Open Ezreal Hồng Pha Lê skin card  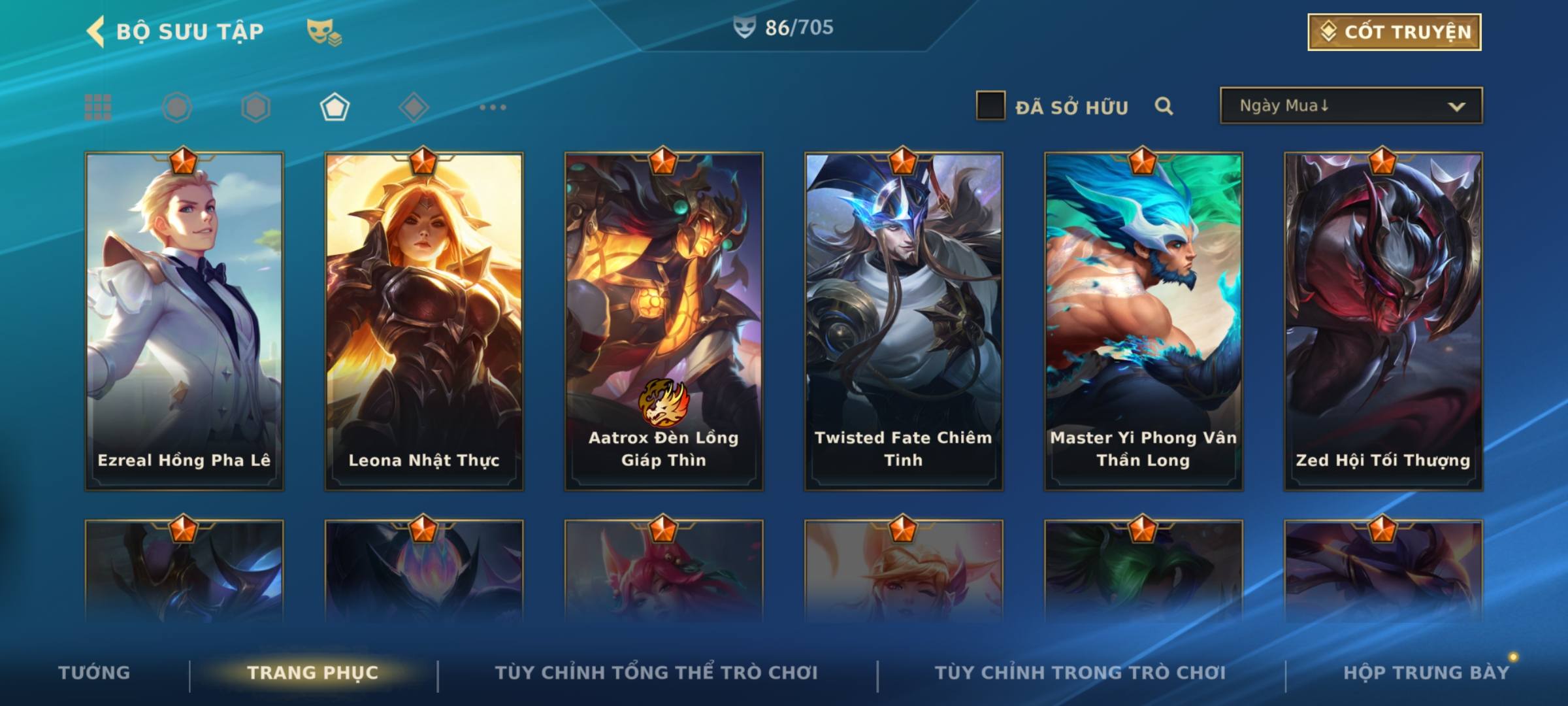coord(184,321)
